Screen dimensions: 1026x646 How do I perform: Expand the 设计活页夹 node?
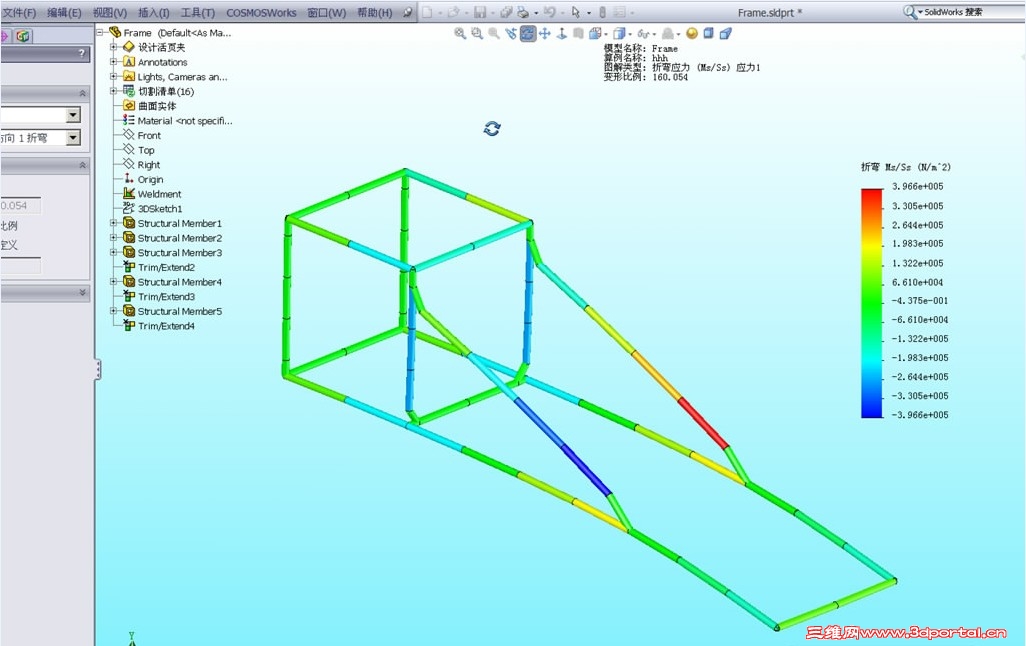[x=114, y=47]
